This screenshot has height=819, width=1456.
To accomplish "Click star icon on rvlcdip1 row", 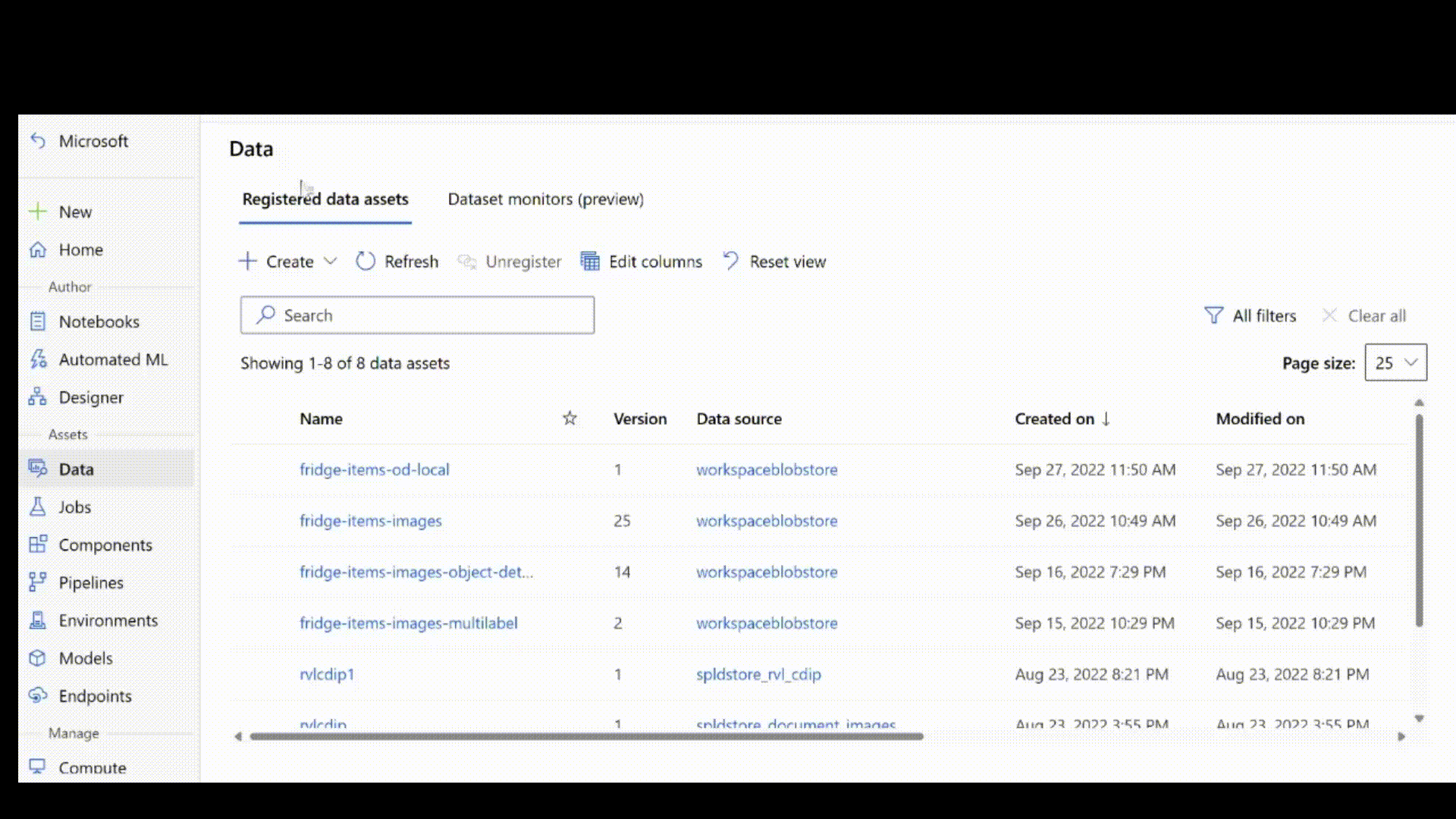I will pyautogui.click(x=570, y=673).
